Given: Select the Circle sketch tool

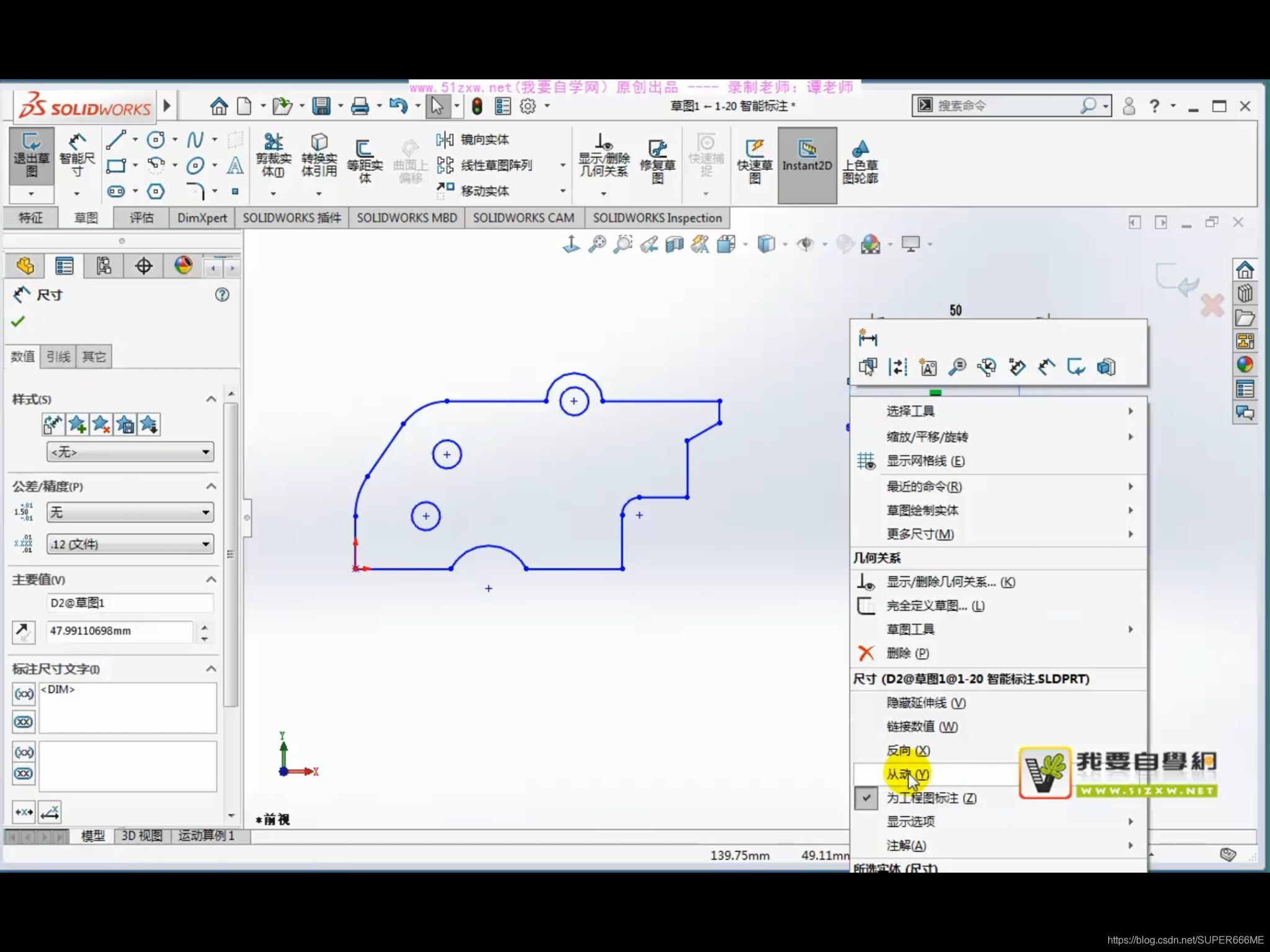Looking at the screenshot, I should point(156,139).
